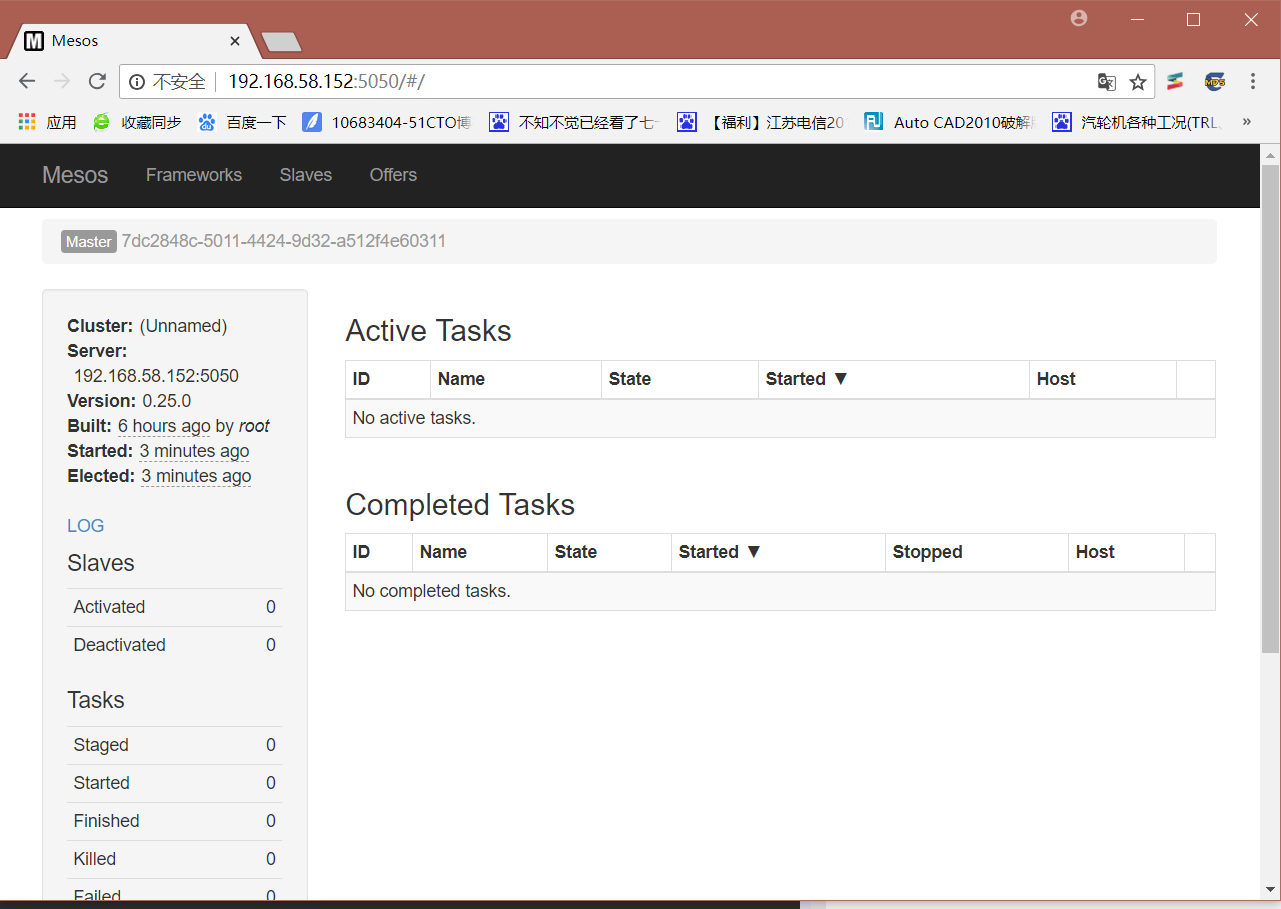Show more bookmarks with the » chevron
This screenshot has width=1281, height=909.
point(1247,122)
